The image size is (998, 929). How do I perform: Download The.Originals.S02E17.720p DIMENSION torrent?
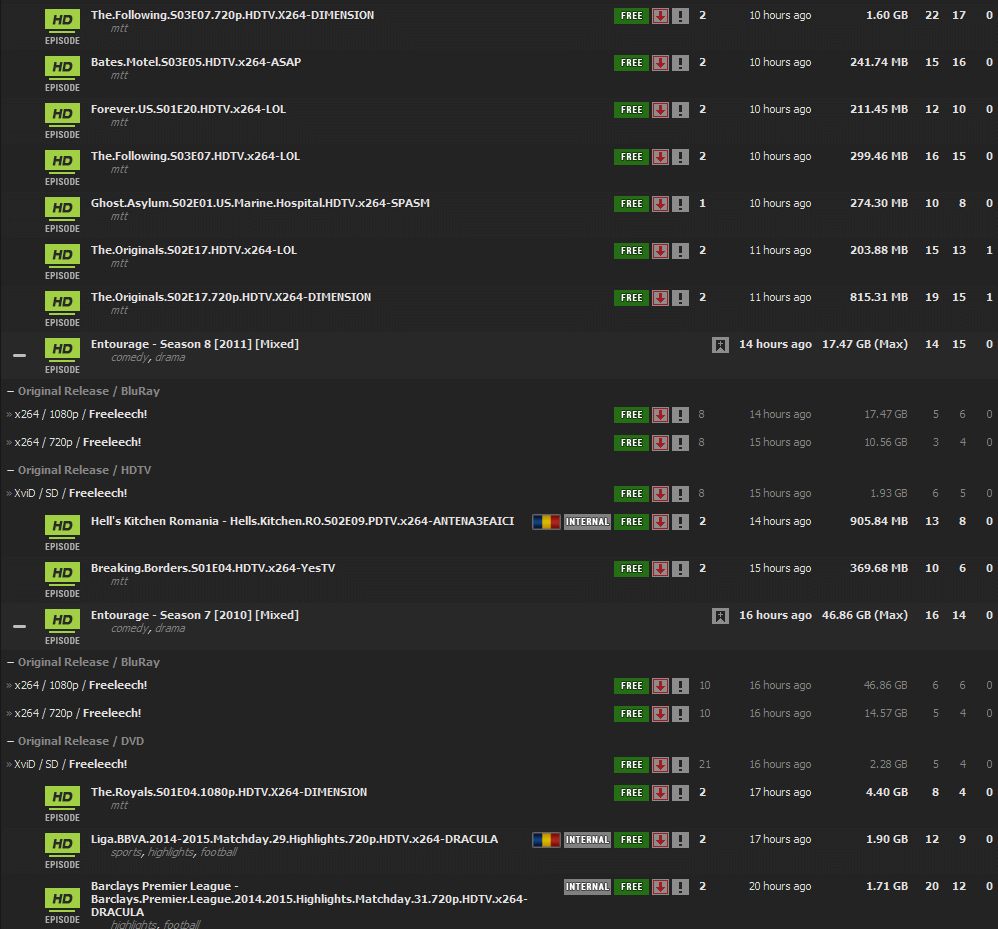pos(660,298)
